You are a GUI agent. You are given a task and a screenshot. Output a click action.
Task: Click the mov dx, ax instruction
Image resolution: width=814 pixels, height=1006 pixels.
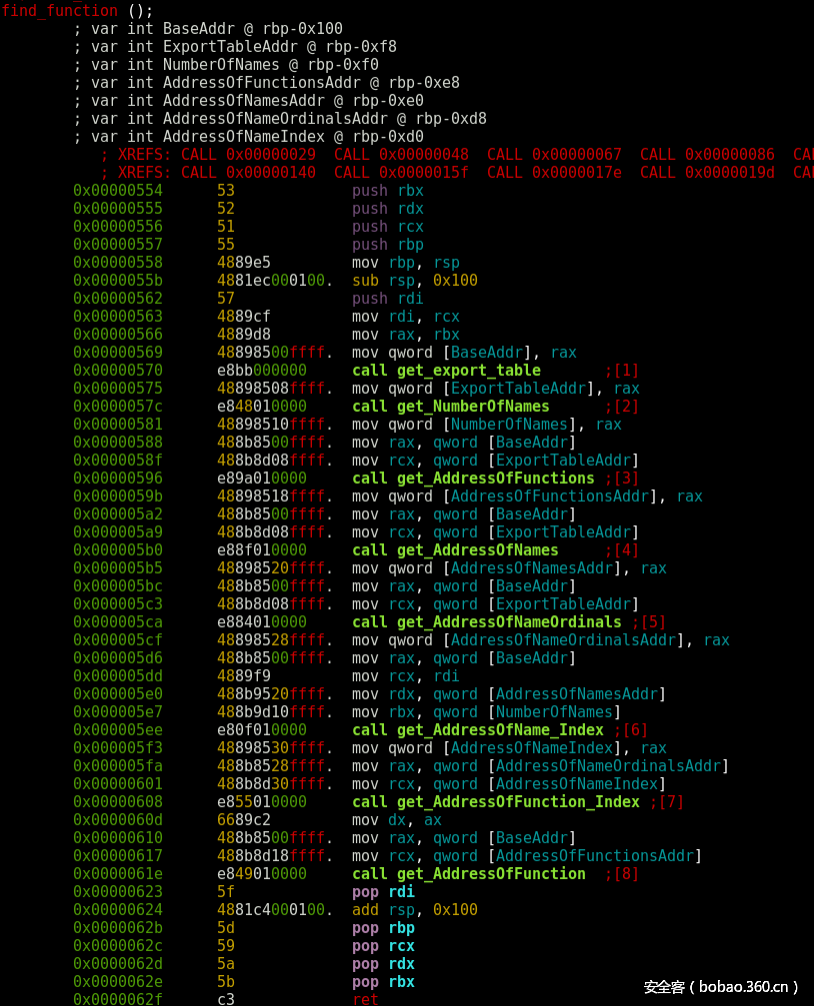396,820
